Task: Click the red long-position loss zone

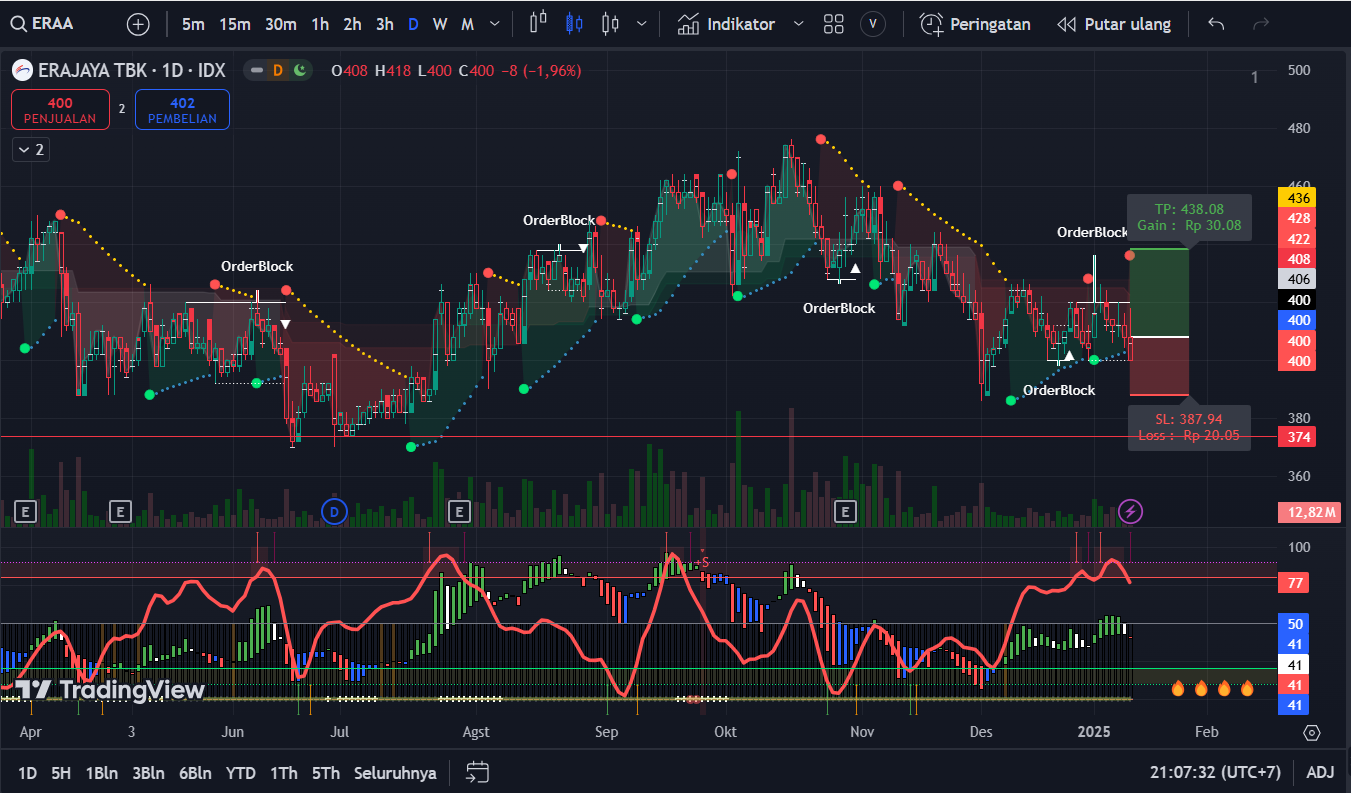Action: 1159,367
